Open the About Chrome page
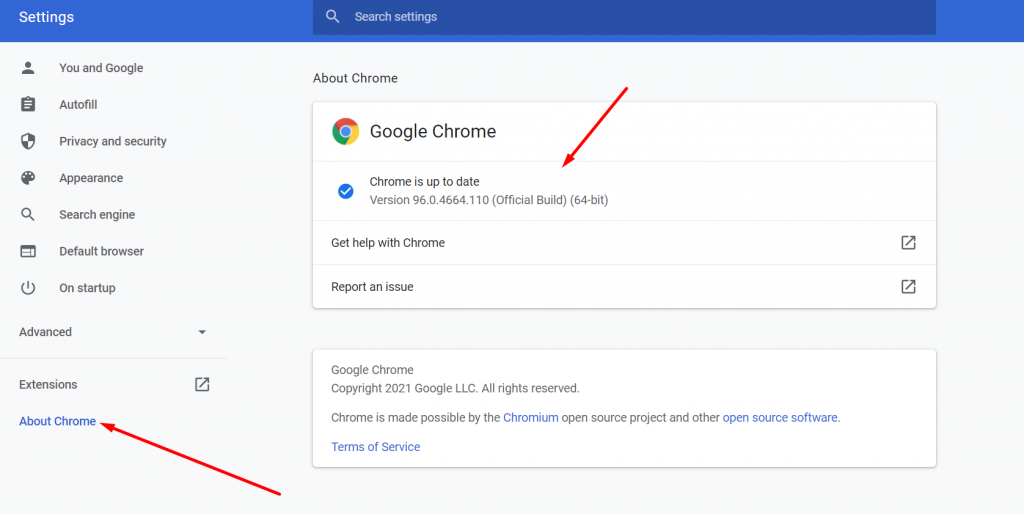The height and width of the screenshot is (514, 1024). tap(58, 421)
